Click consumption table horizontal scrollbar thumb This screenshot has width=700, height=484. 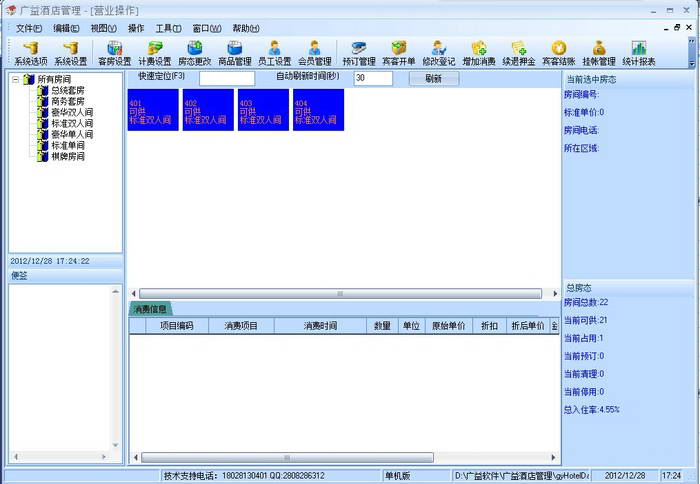287,458
